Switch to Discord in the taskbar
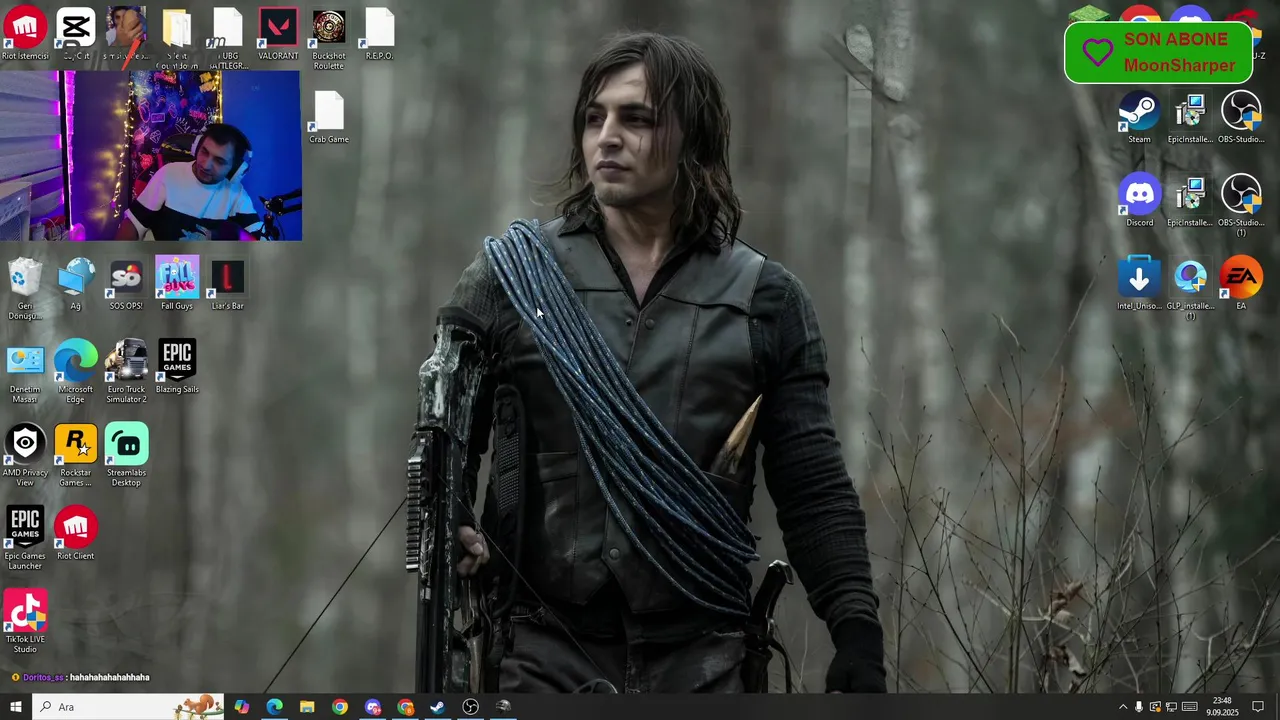 tap(373, 707)
